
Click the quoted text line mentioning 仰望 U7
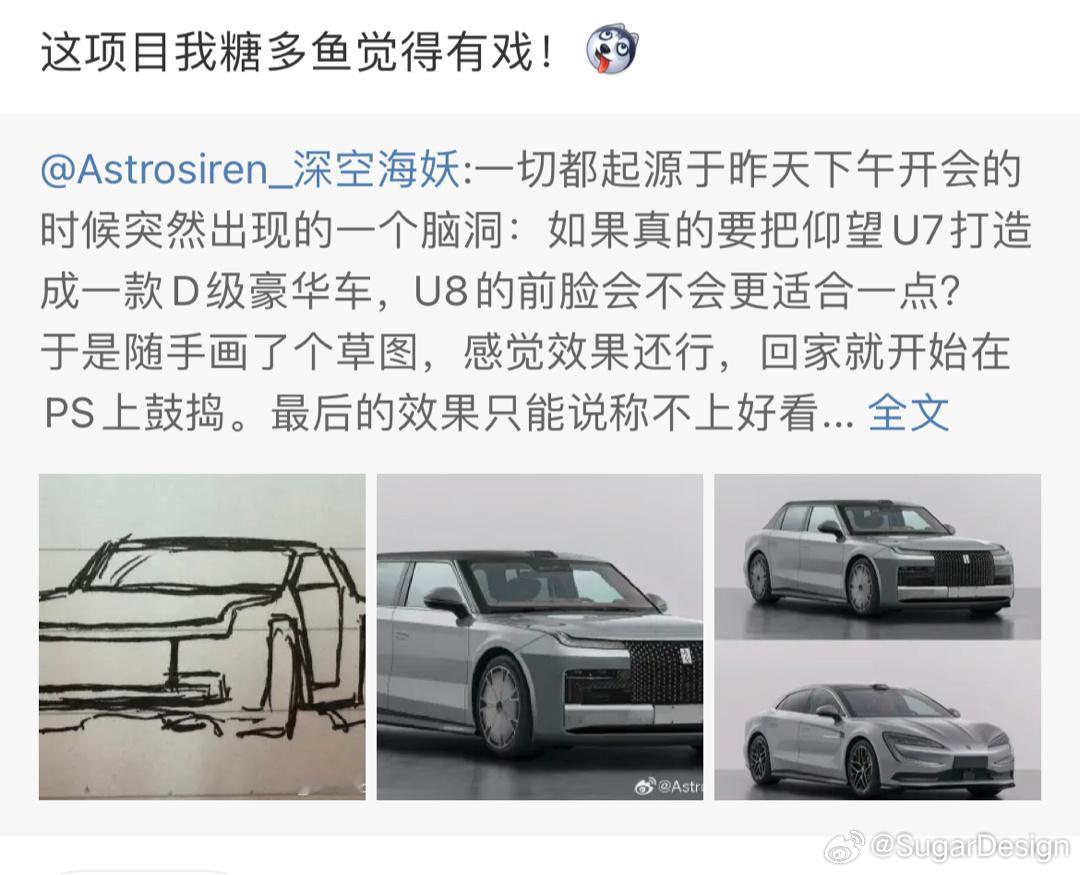tap(536, 229)
